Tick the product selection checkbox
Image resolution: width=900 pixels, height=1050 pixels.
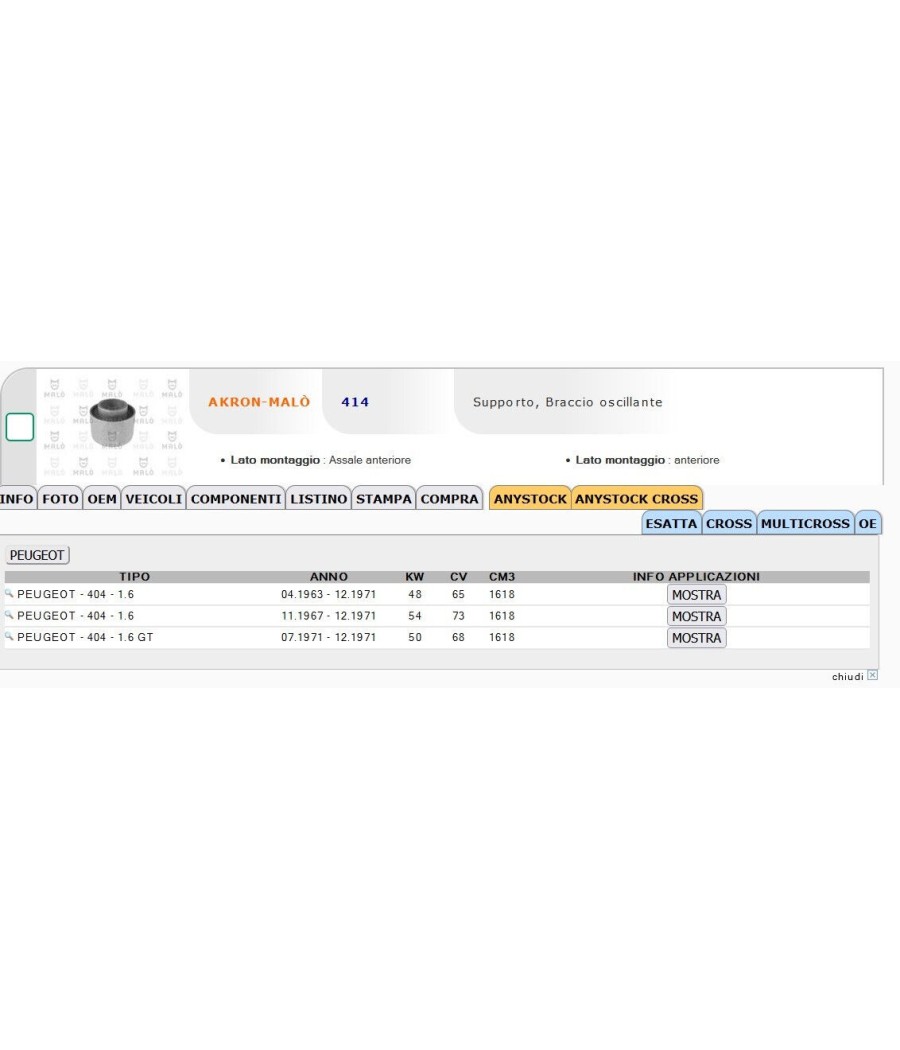(x=20, y=427)
